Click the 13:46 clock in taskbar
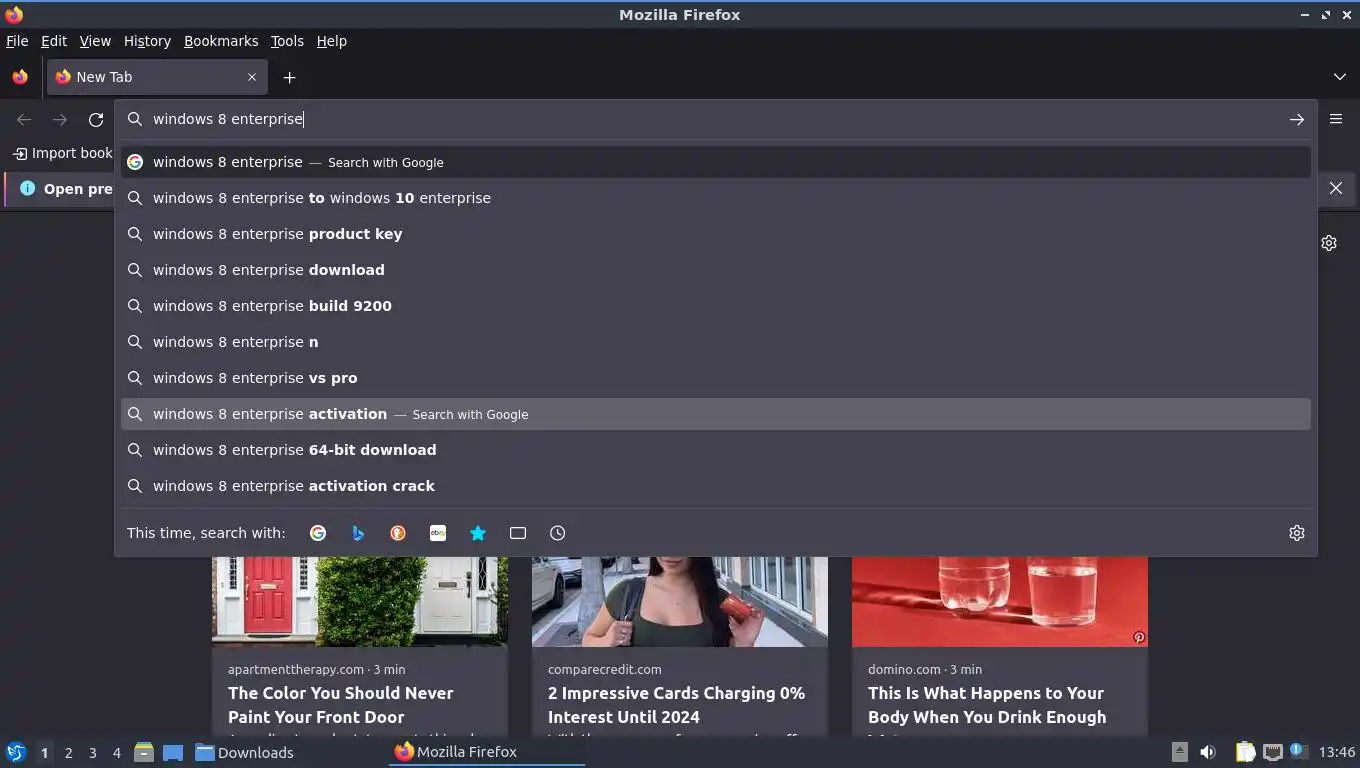 tap(1337, 752)
